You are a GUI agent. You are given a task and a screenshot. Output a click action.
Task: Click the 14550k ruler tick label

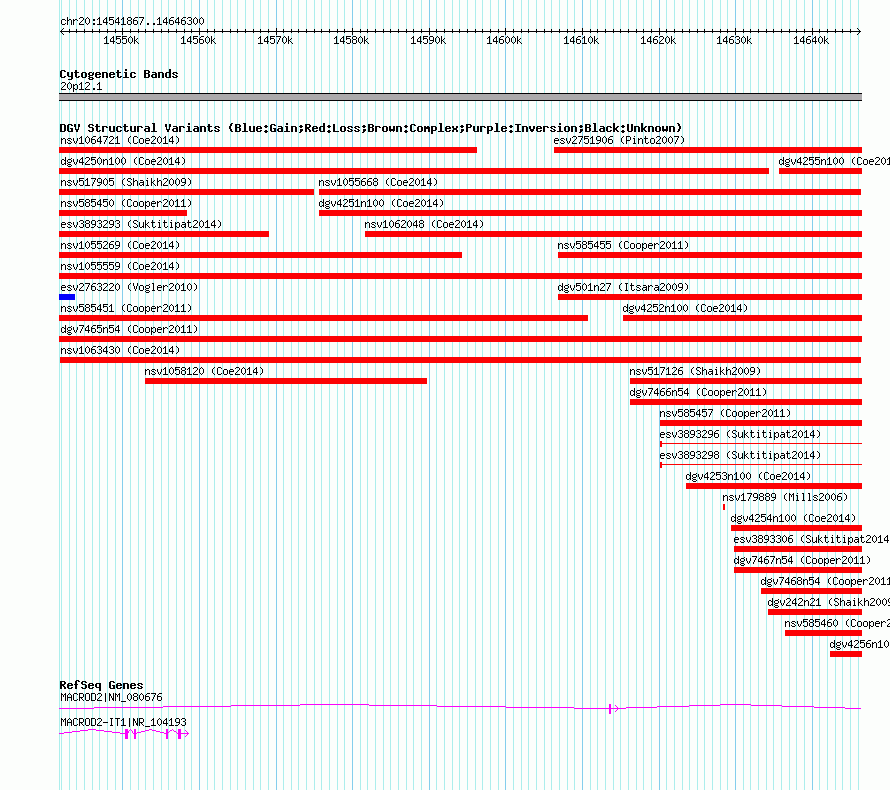[x=121, y=40]
